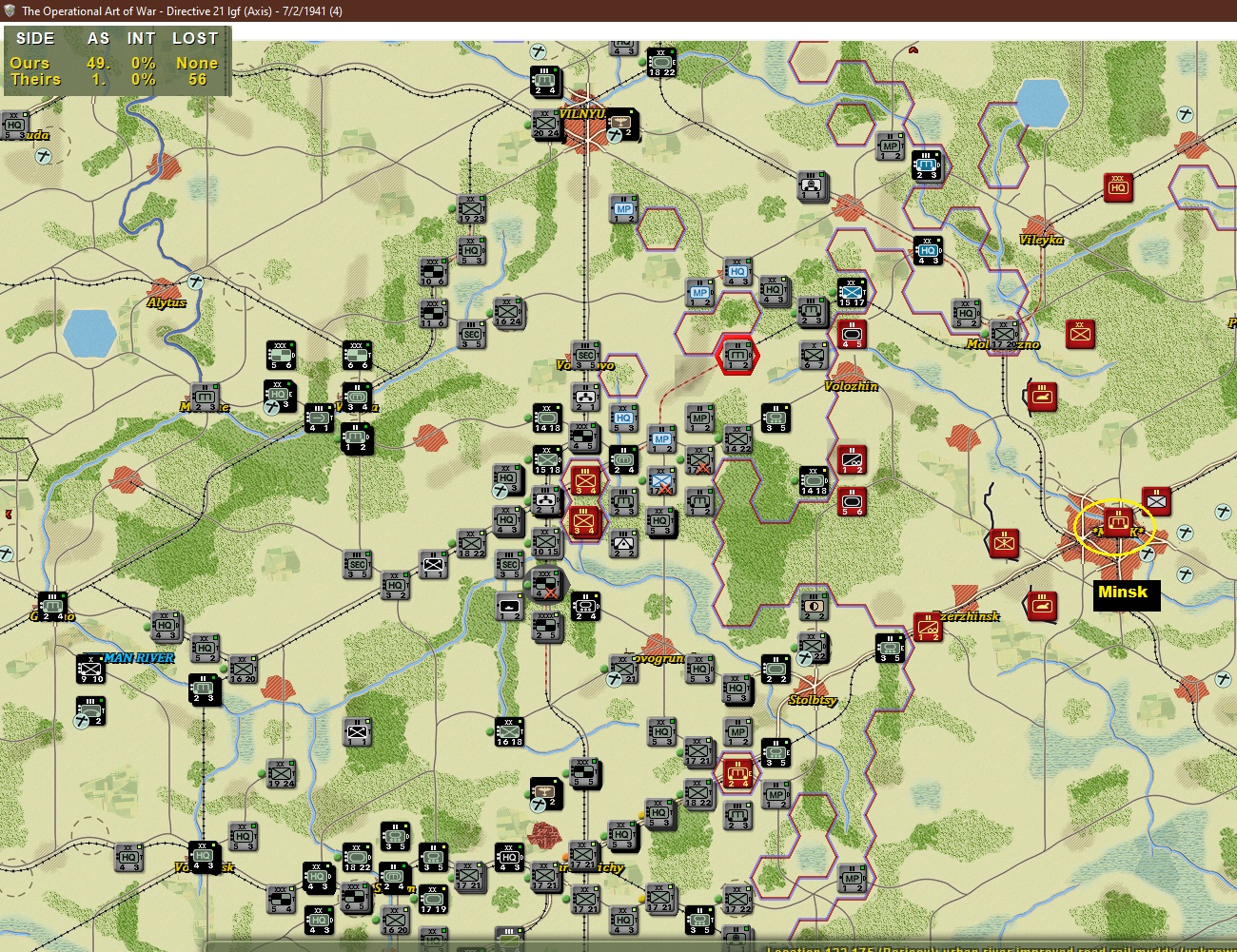Click the blue lake west of Alytus
Viewport: 1237px width, 952px height.
pyautogui.click(x=89, y=334)
